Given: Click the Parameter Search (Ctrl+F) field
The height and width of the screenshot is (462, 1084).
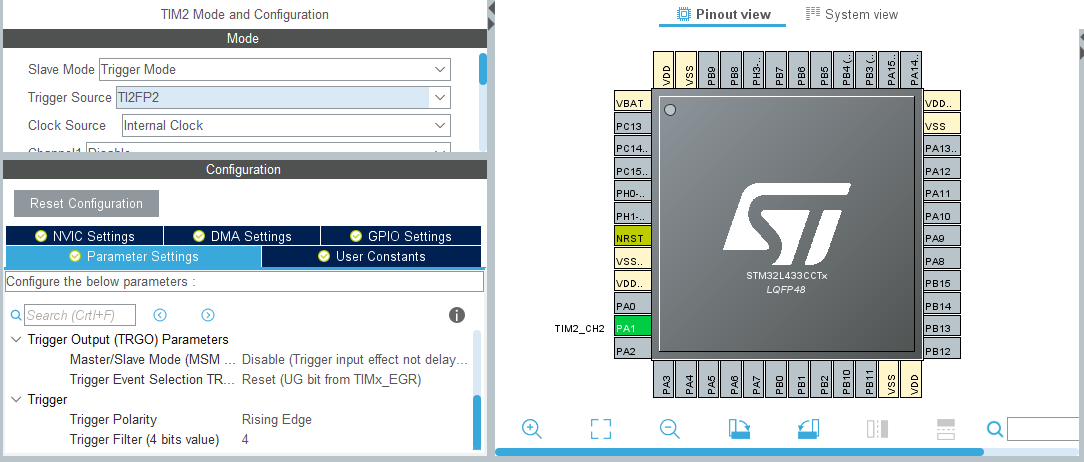Looking at the screenshot, I should pos(80,315).
